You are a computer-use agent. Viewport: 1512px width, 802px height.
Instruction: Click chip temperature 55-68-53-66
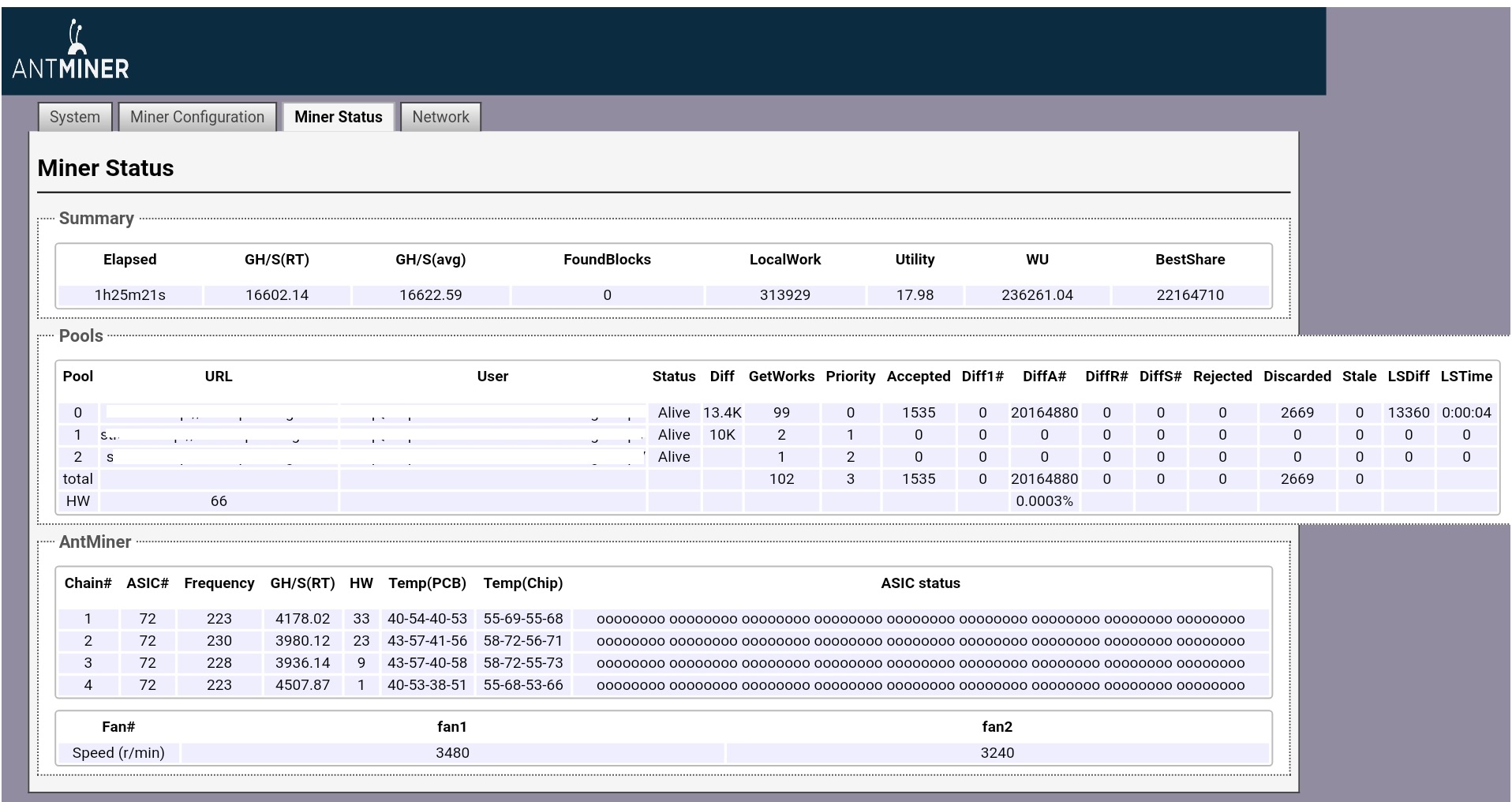523,685
